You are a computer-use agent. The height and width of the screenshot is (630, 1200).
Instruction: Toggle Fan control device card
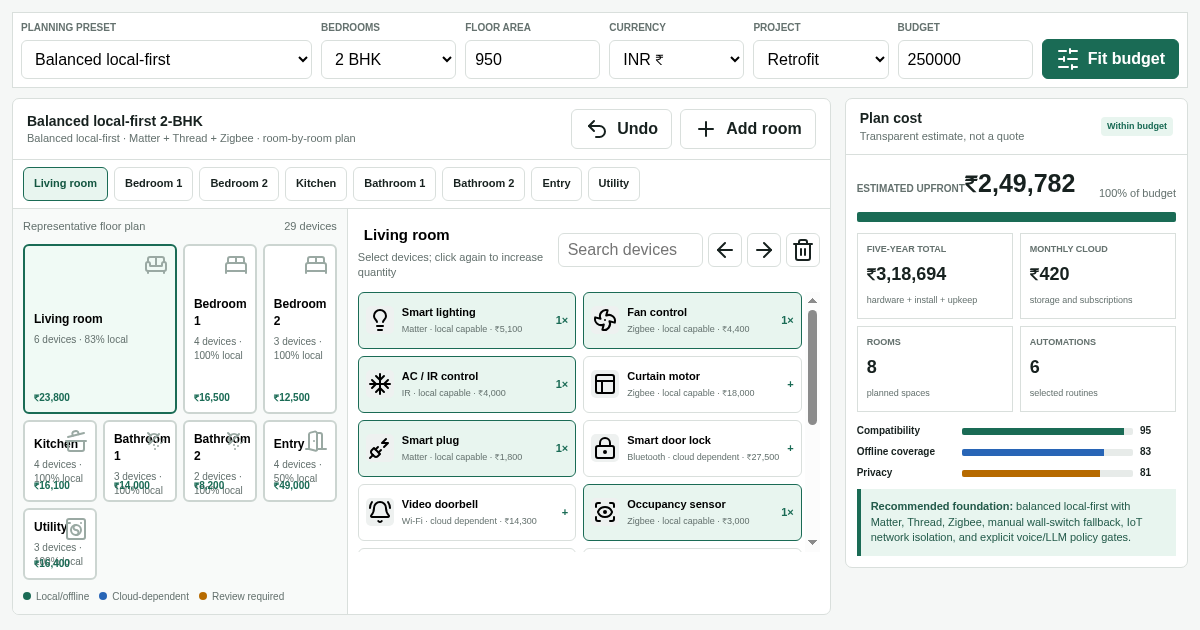click(692, 320)
